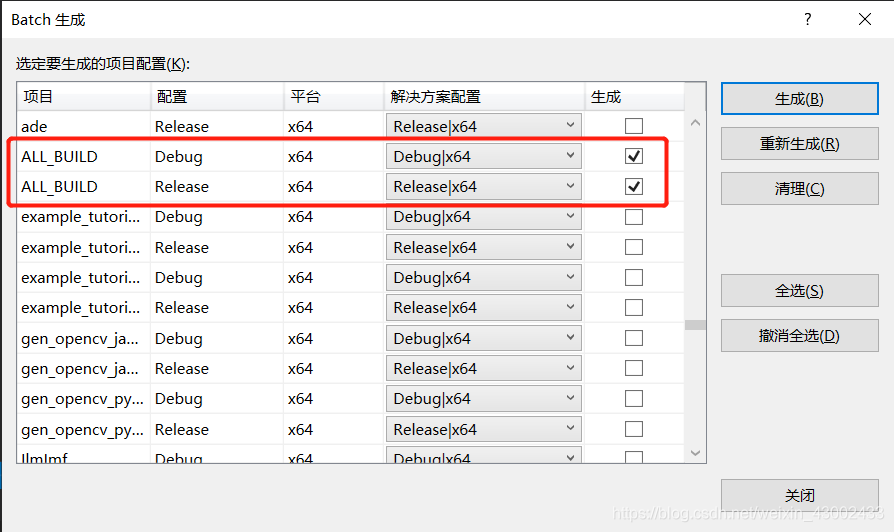This screenshot has width=894, height=532.
Task: Uncheck the build box for ALL_BUILD Release
Action: point(633,186)
